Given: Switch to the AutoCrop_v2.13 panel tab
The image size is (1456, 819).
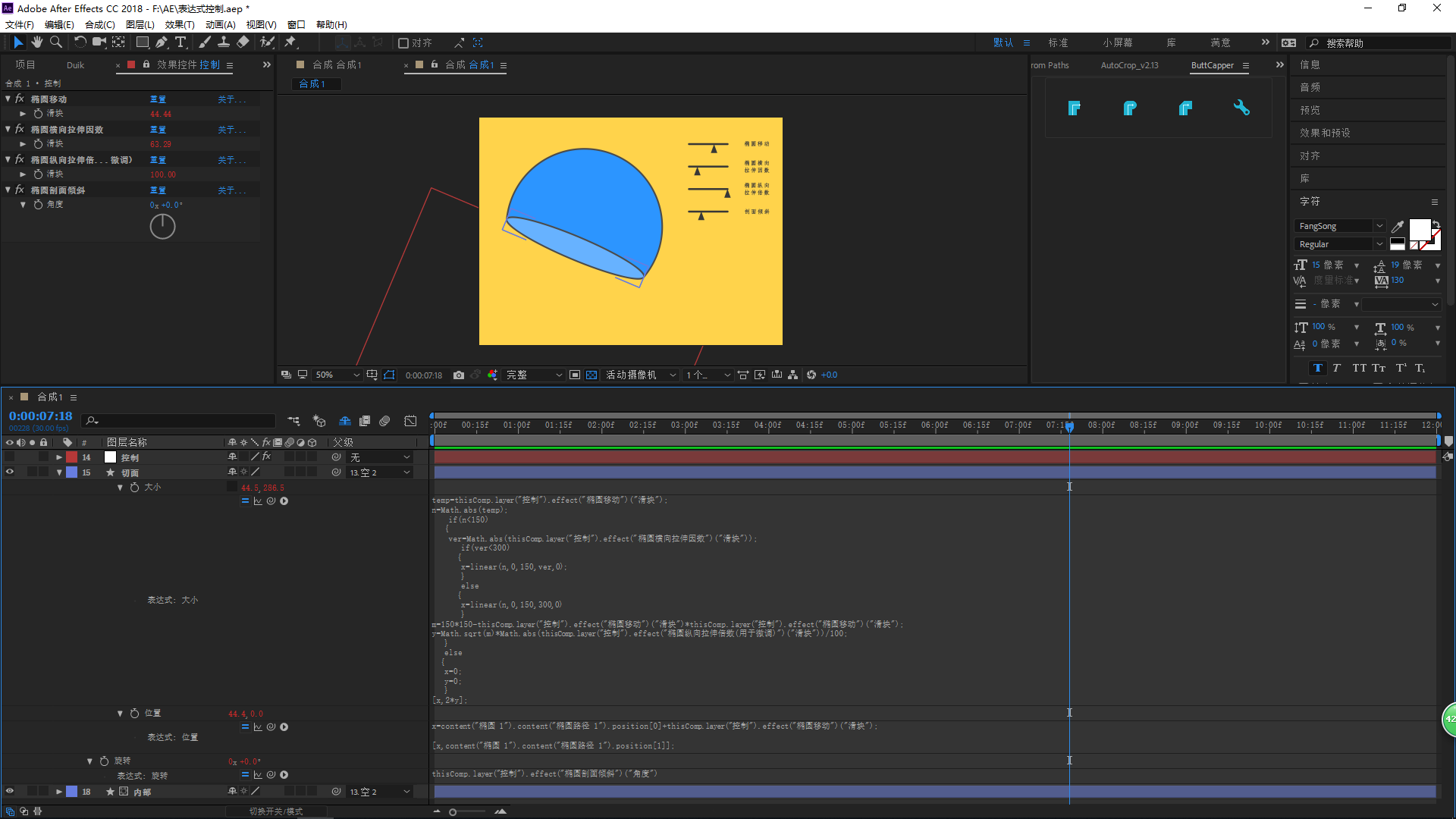Looking at the screenshot, I should [1129, 65].
